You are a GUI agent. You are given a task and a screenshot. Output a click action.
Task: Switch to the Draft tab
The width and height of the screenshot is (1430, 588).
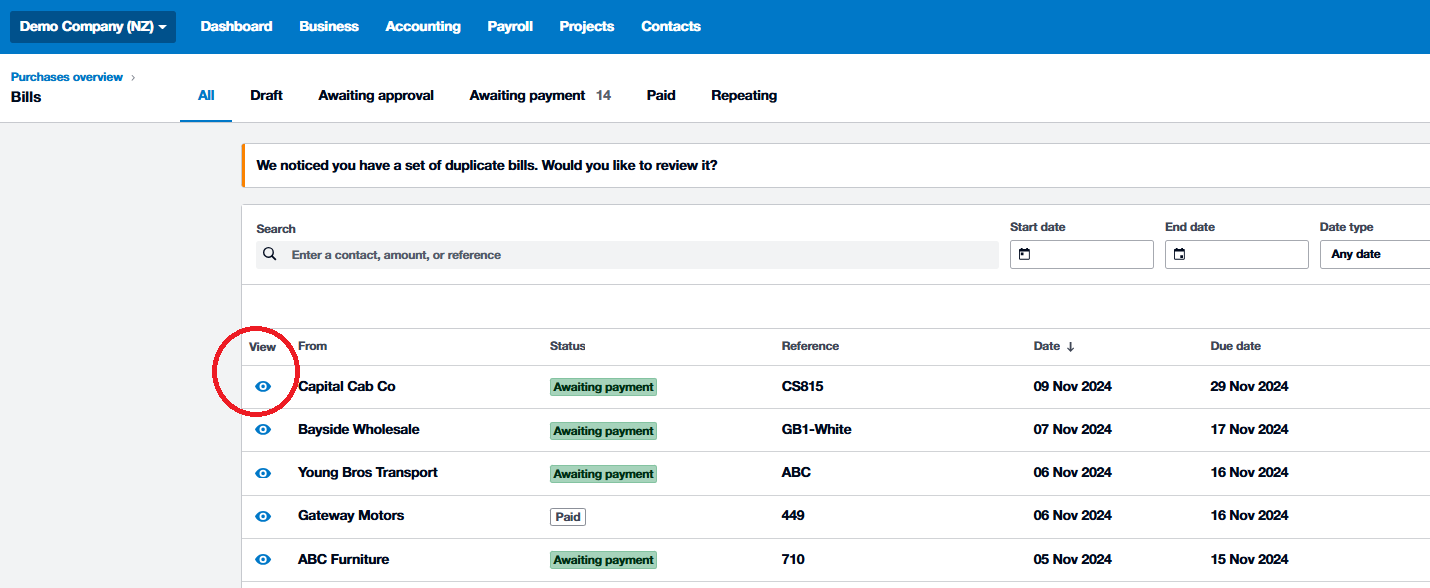266,96
